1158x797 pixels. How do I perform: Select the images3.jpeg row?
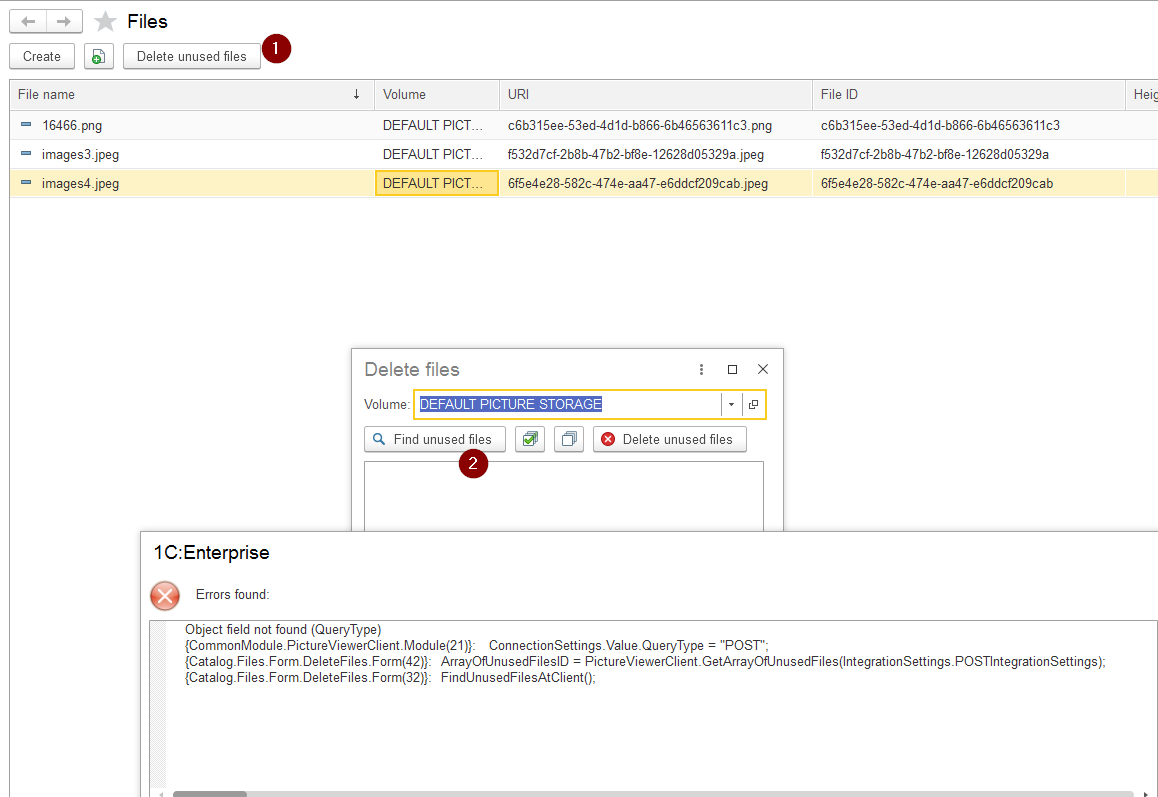coord(74,154)
